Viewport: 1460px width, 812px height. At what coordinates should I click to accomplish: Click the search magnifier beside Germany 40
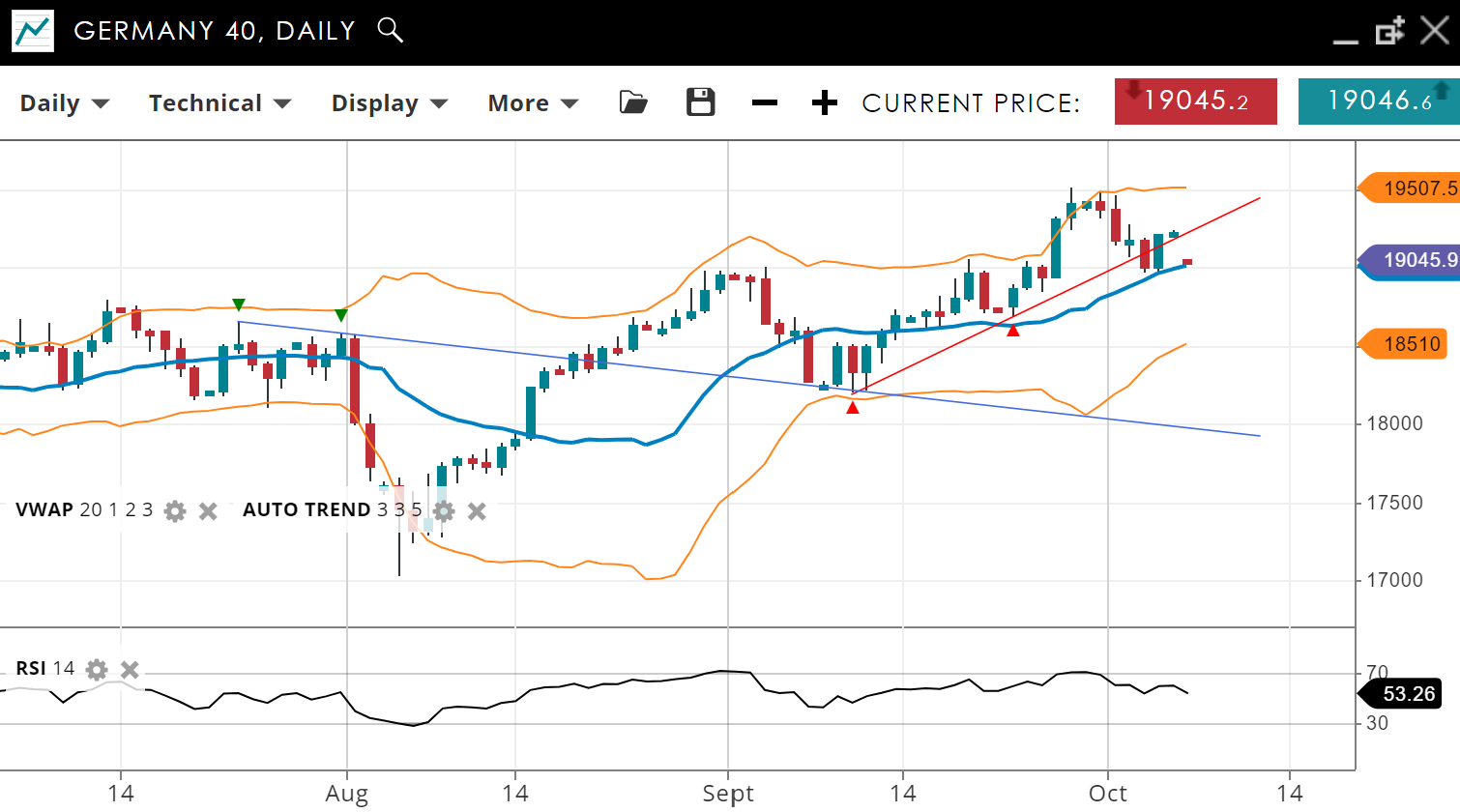pos(390,30)
